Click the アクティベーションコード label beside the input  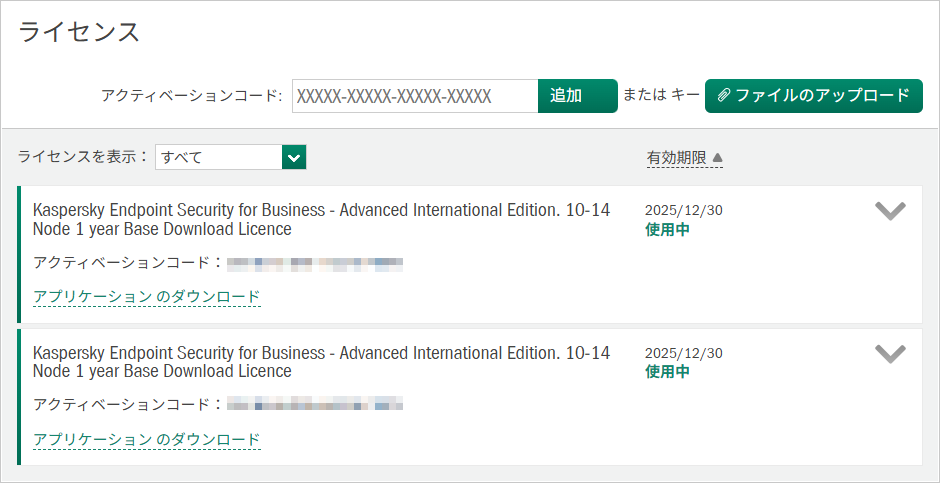tap(192, 96)
